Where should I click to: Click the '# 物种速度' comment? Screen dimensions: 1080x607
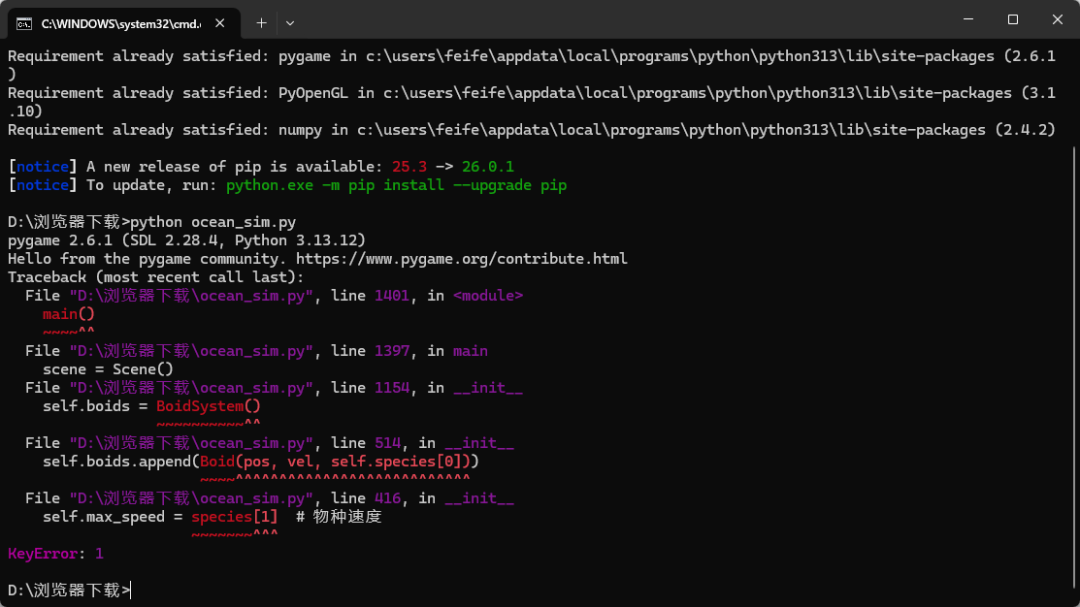[x=339, y=517]
